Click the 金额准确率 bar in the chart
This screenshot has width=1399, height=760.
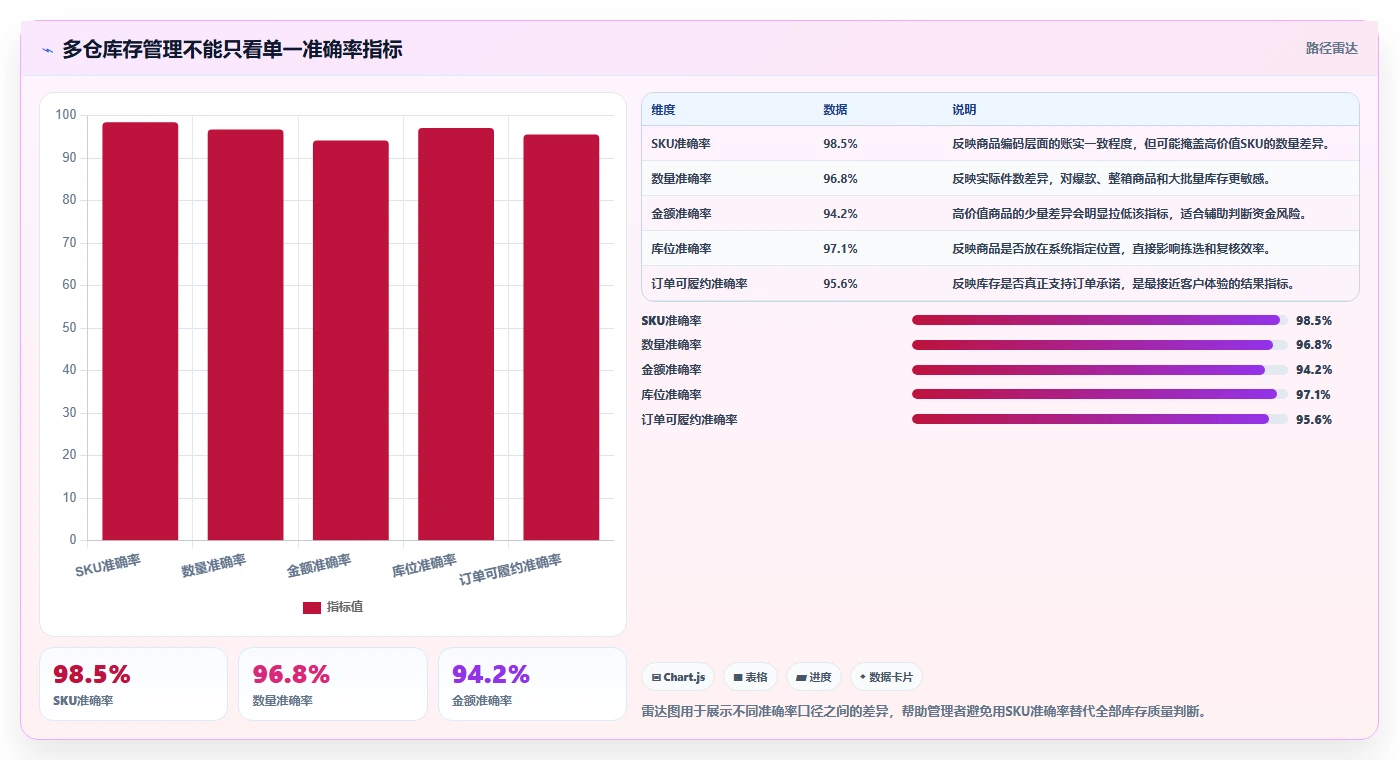click(350, 340)
